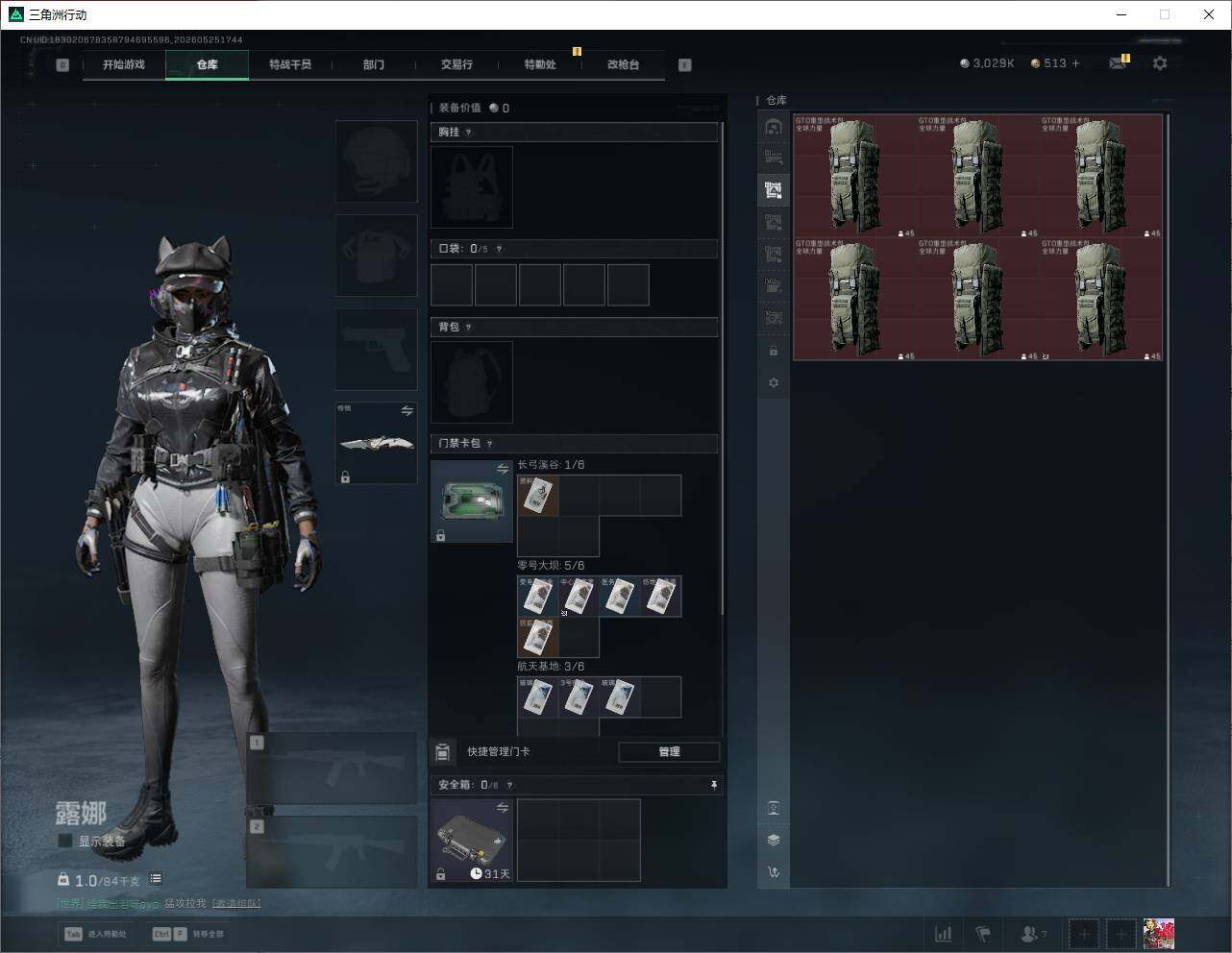The width and height of the screenshot is (1232, 953).
Task: Click the melee knife slot
Action: pyautogui.click(x=377, y=443)
